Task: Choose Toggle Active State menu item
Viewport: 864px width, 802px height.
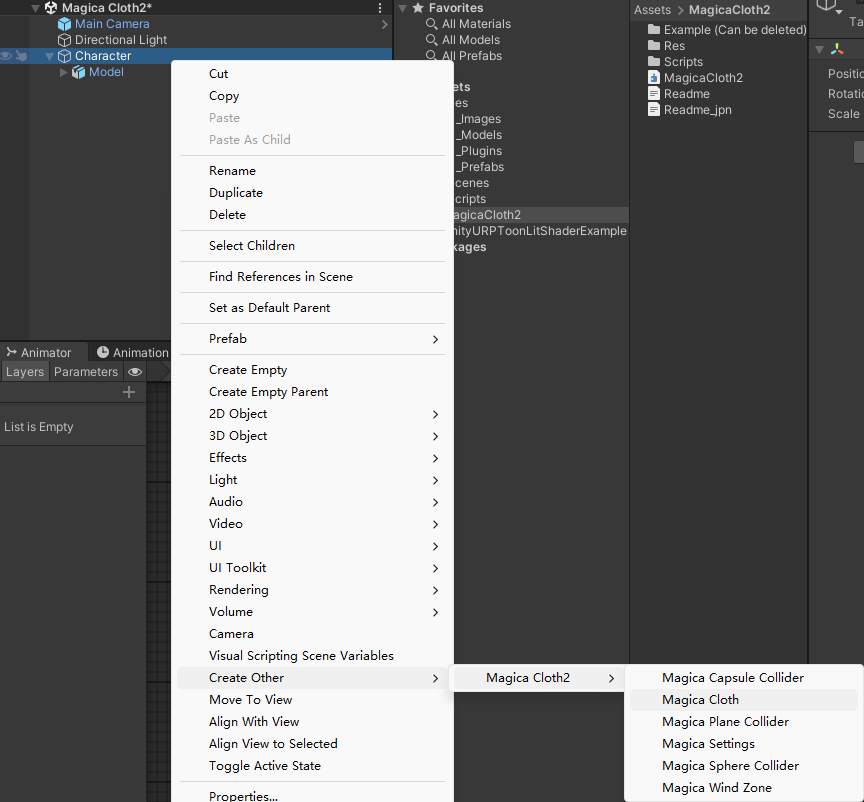Action: point(312,766)
